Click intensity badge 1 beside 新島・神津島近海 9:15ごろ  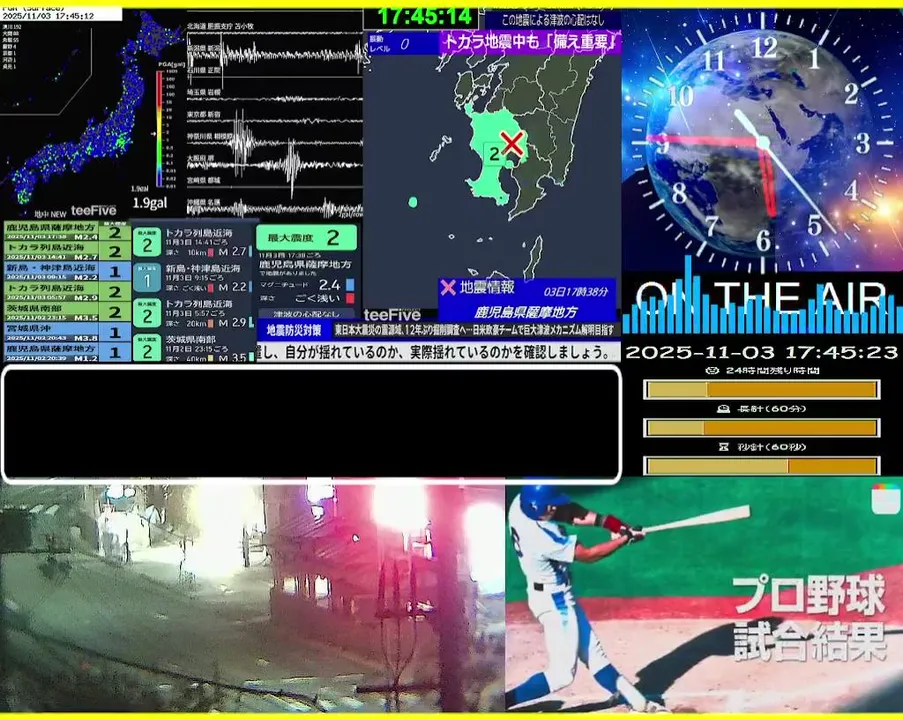click(147, 278)
